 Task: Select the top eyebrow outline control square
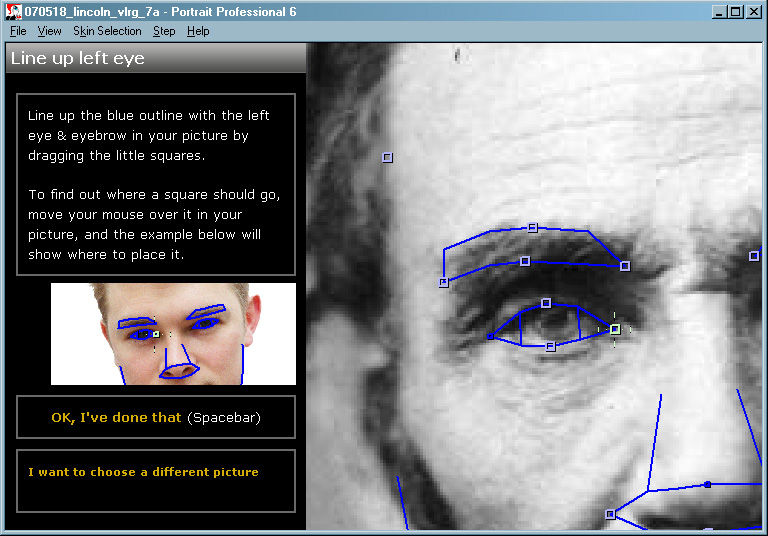tap(532, 228)
